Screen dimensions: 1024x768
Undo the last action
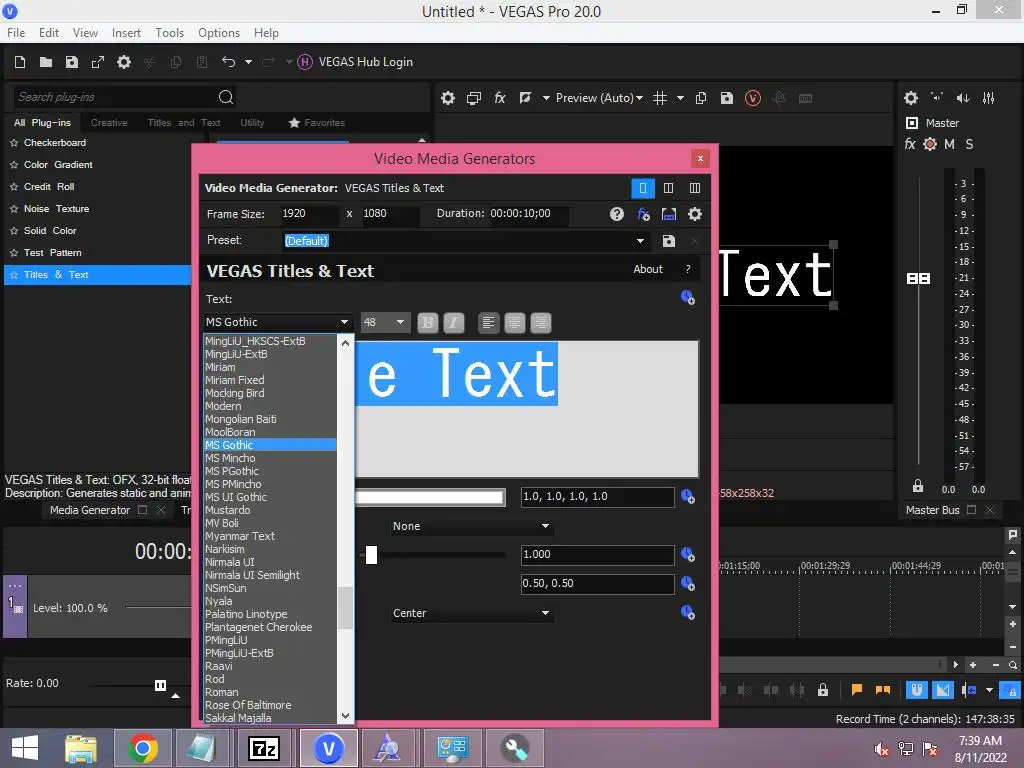pyautogui.click(x=229, y=62)
